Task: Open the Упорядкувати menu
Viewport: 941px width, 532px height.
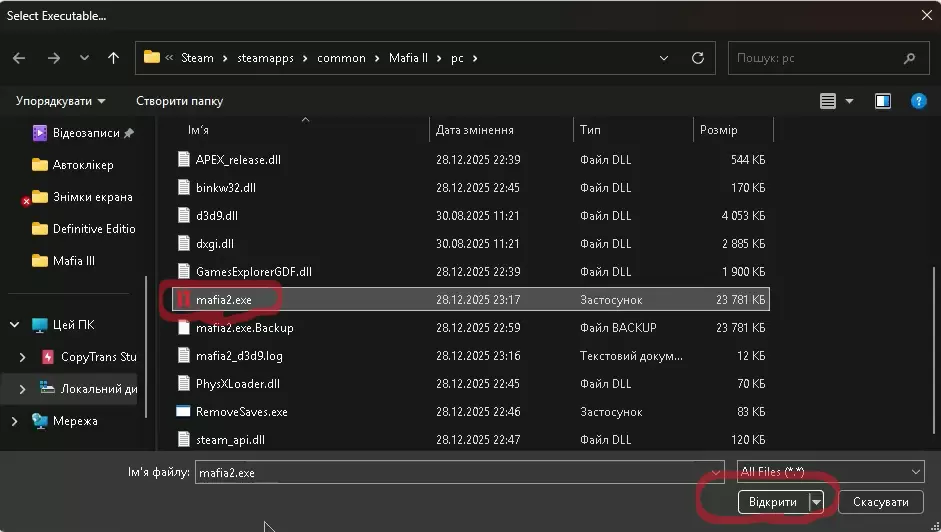Action: [x=61, y=101]
